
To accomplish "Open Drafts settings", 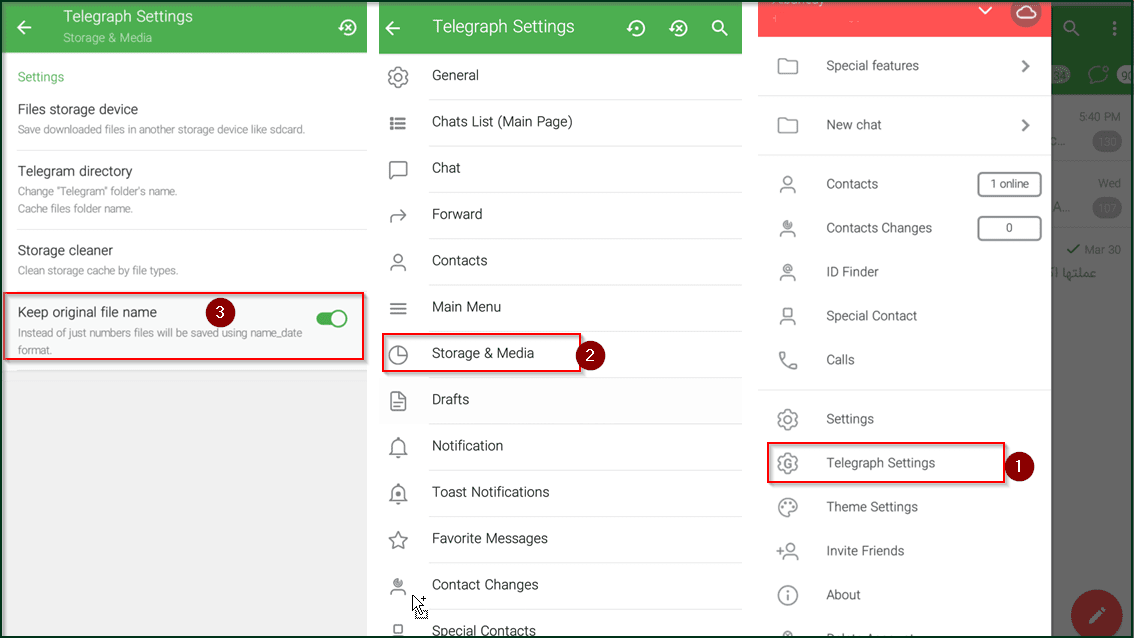I will coord(560,399).
